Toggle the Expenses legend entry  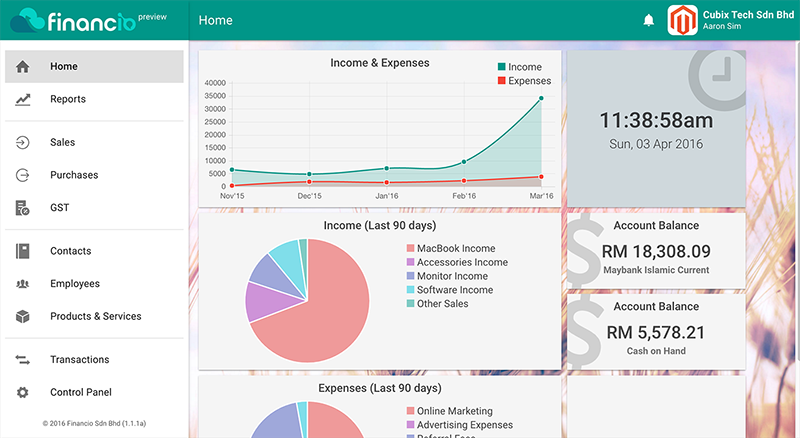tap(524, 81)
